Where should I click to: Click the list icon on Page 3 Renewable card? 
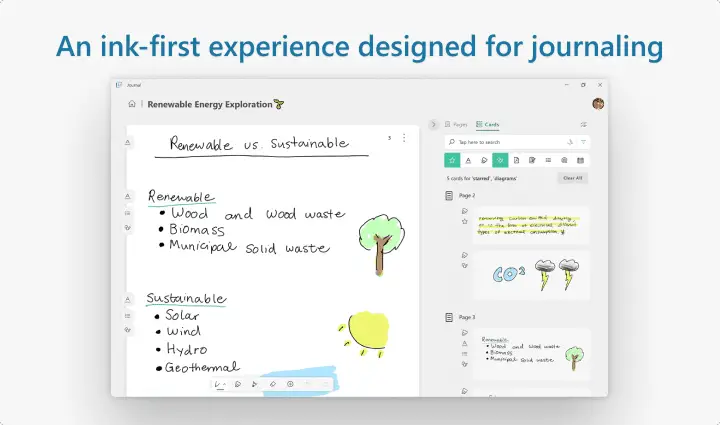465,354
